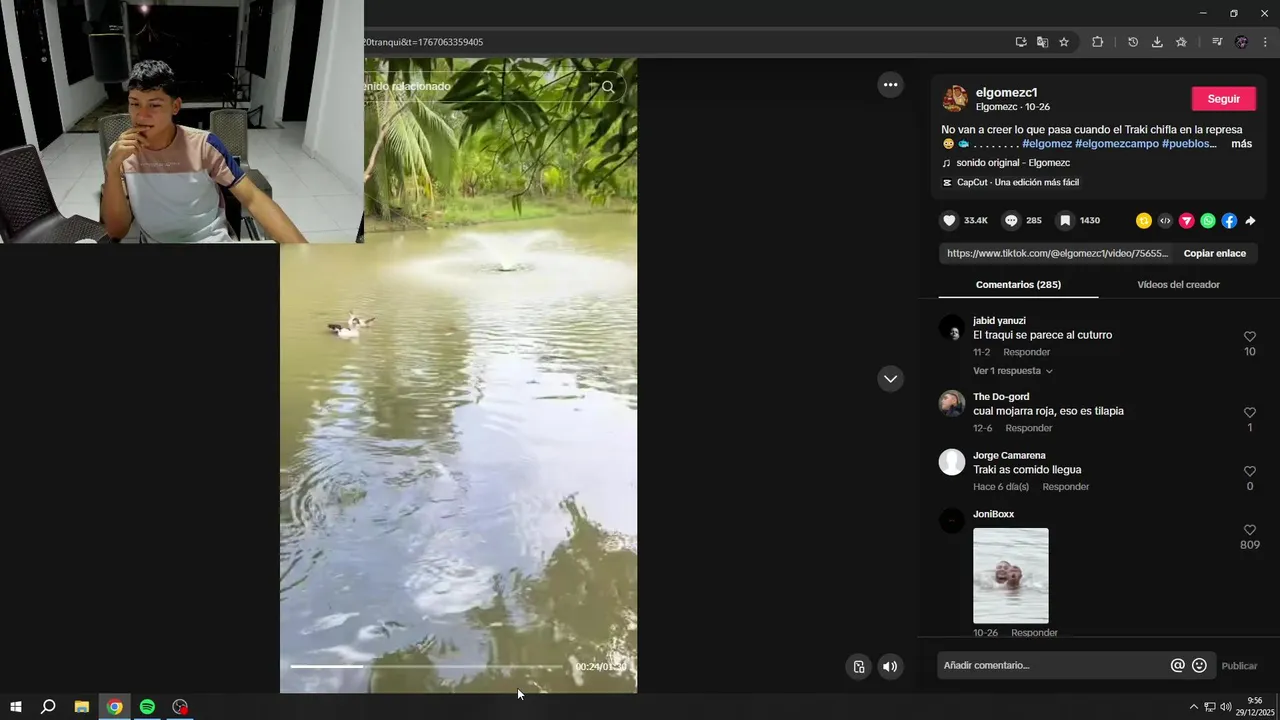Insert an emoji in the comment box

tap(1199, 666)
